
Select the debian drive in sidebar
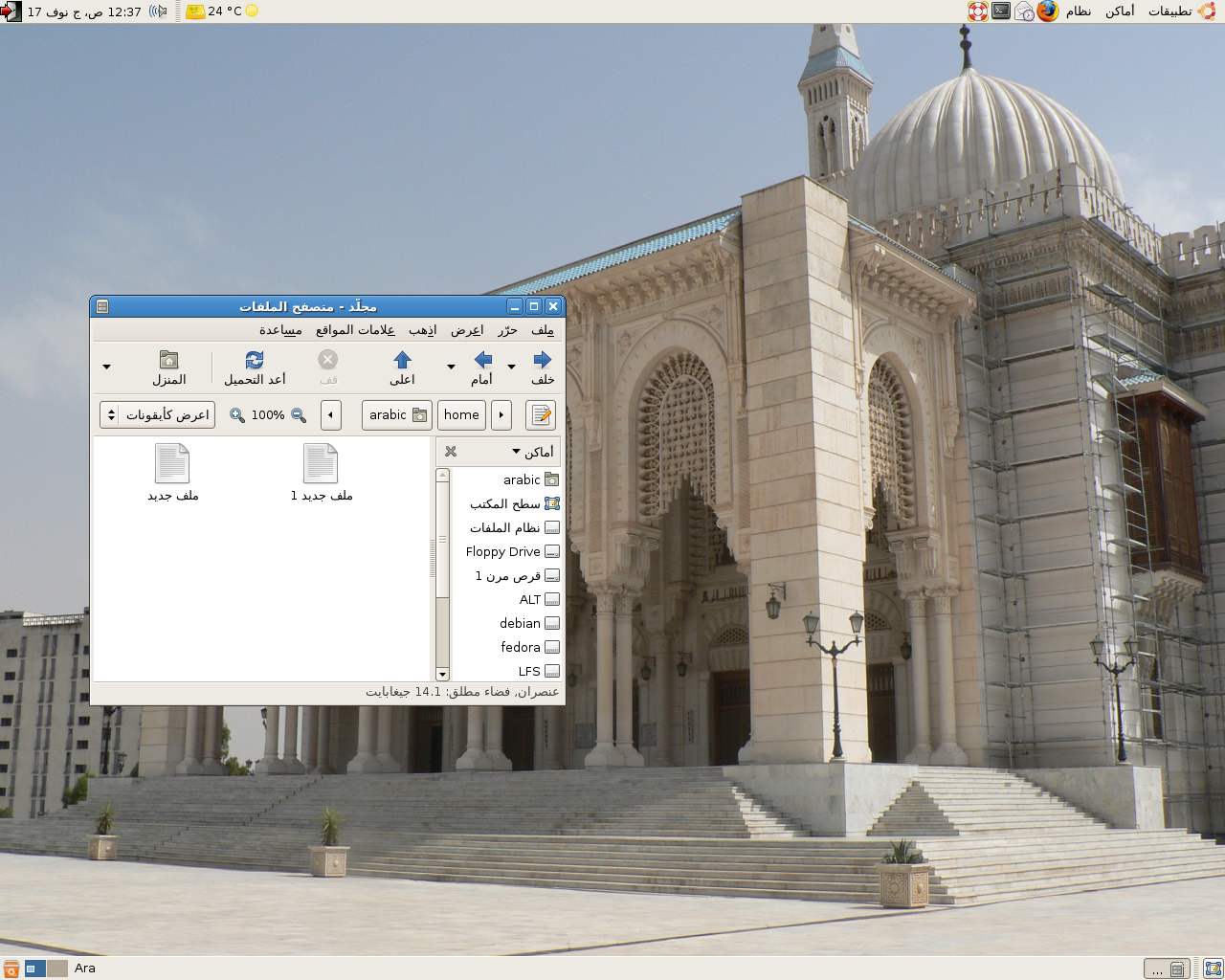coord(520,623)
